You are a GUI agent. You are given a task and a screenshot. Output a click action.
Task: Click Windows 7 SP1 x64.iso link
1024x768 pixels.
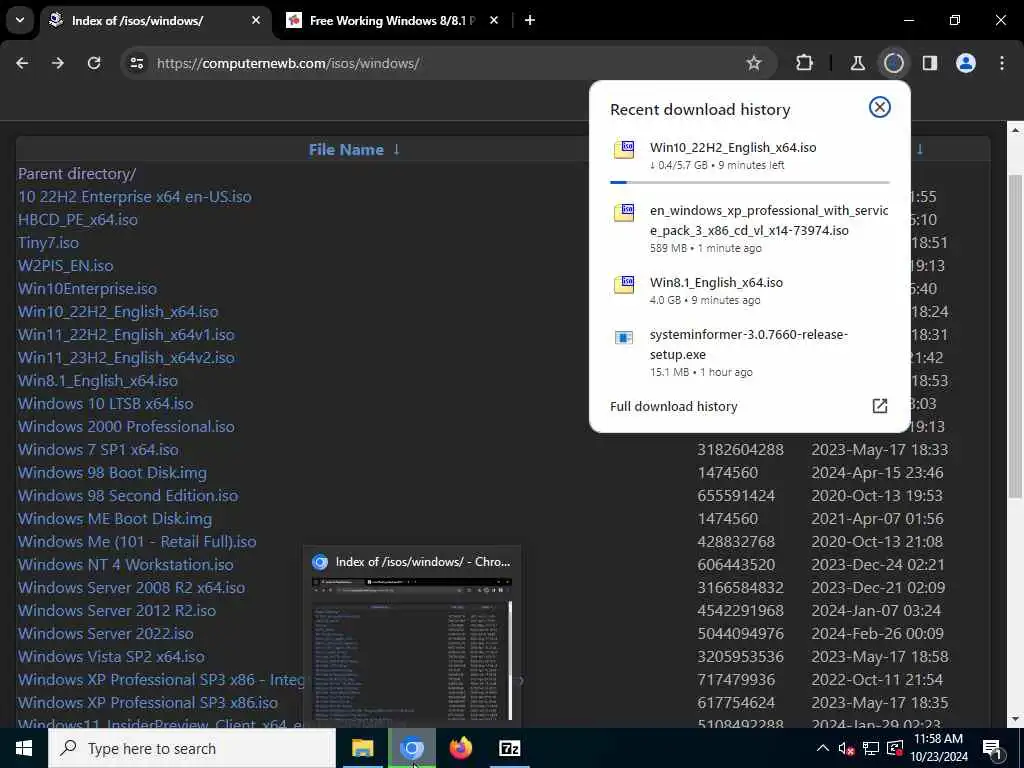point(98,449)
